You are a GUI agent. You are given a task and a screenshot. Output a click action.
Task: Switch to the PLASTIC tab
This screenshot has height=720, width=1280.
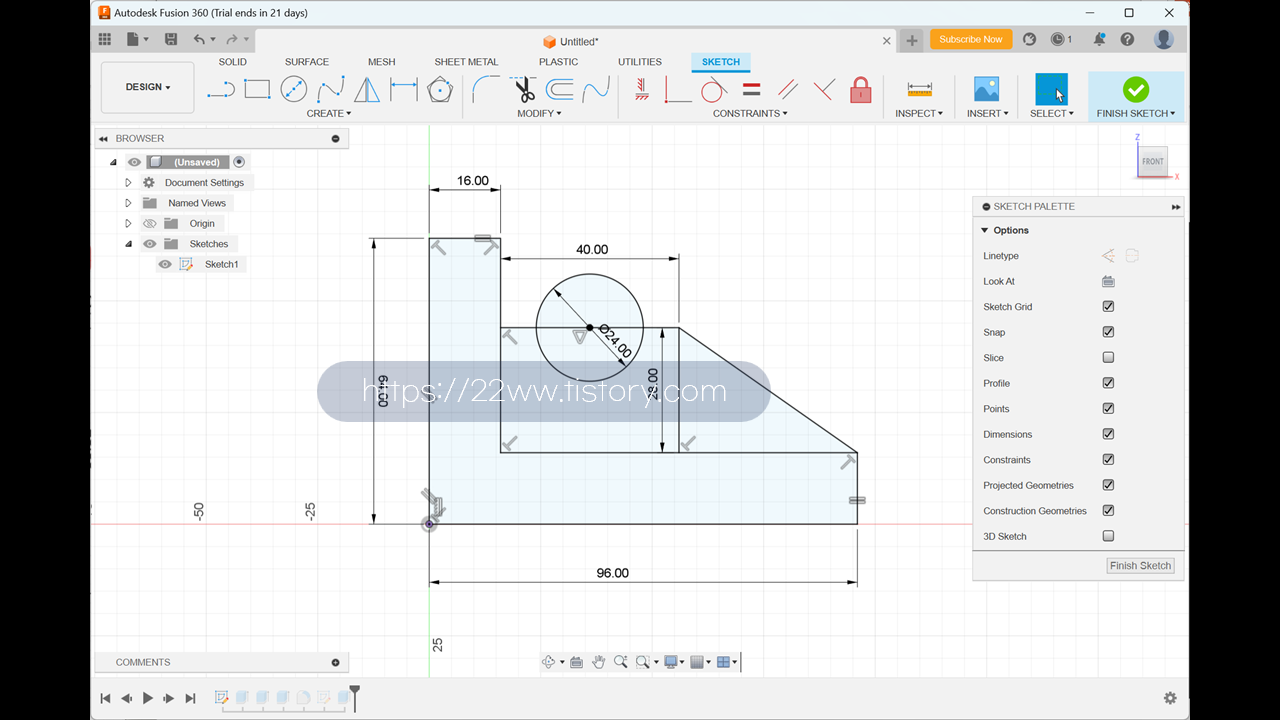[559, 62]
